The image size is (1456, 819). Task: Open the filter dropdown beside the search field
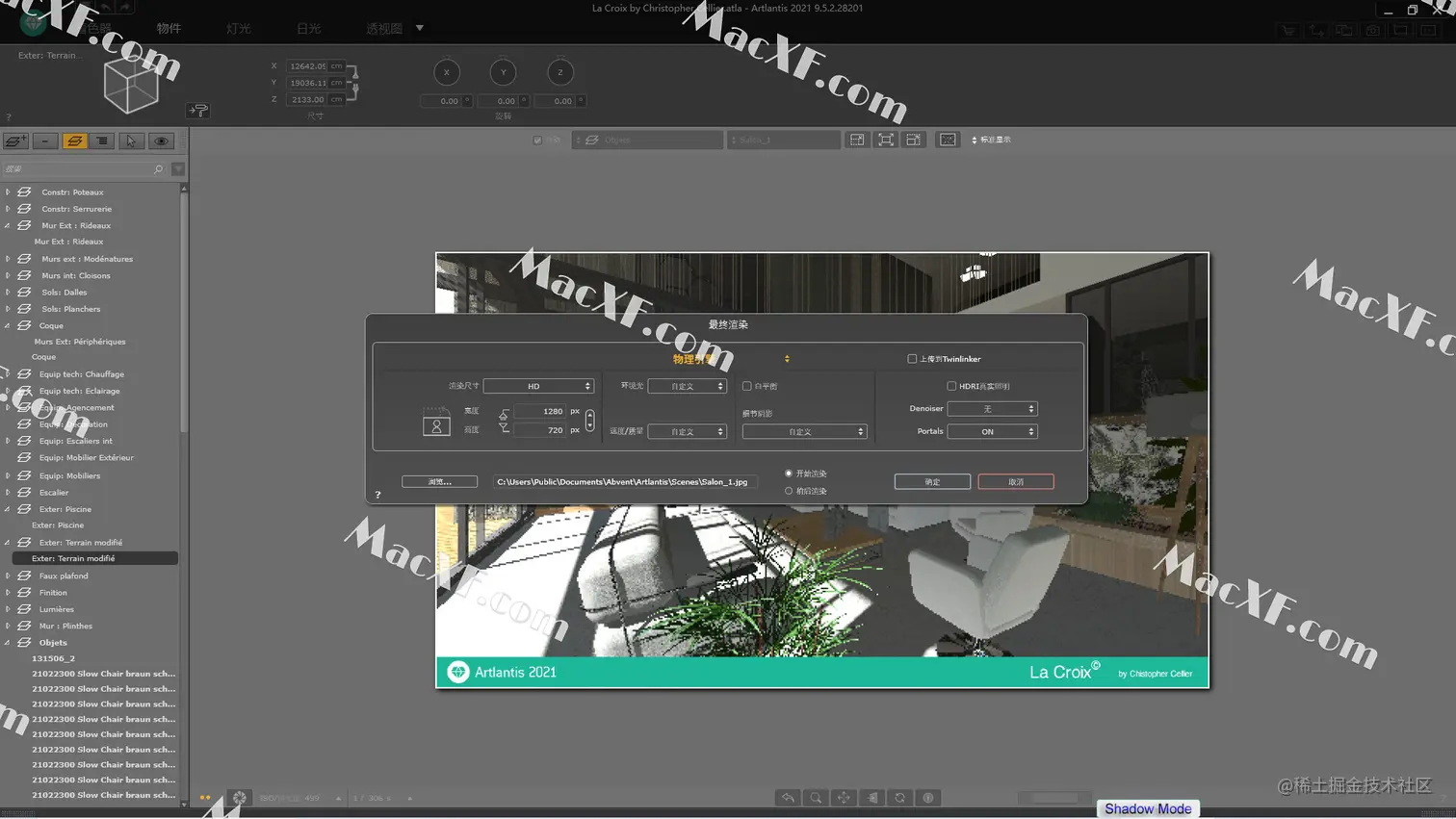pos(178,169)
